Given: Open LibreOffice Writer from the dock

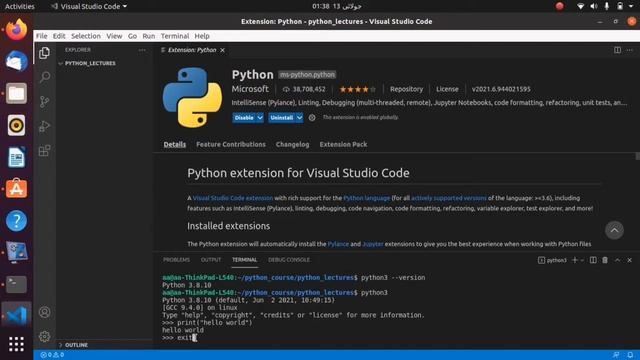Looking at the screenshot, I should (16, 157).
